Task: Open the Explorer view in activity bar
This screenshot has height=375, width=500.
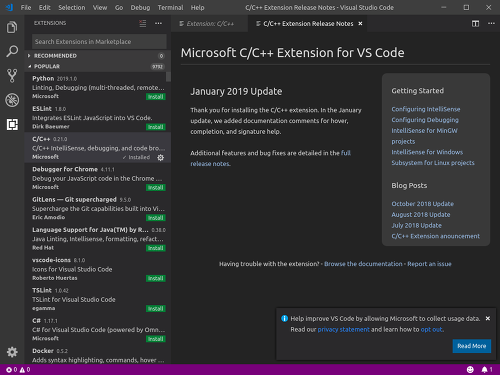Action: (x=12, y=27)
